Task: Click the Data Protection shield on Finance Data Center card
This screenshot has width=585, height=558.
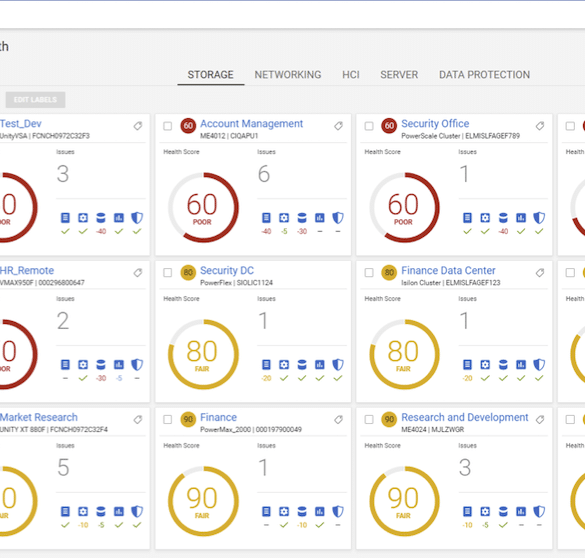Action: (539, 364)
